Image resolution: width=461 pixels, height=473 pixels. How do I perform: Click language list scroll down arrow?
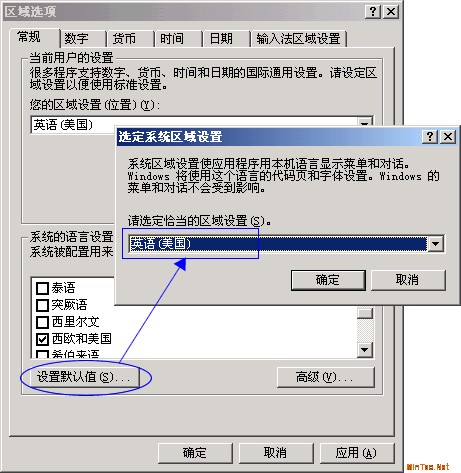pyautogui.click(x=365, y=350)
